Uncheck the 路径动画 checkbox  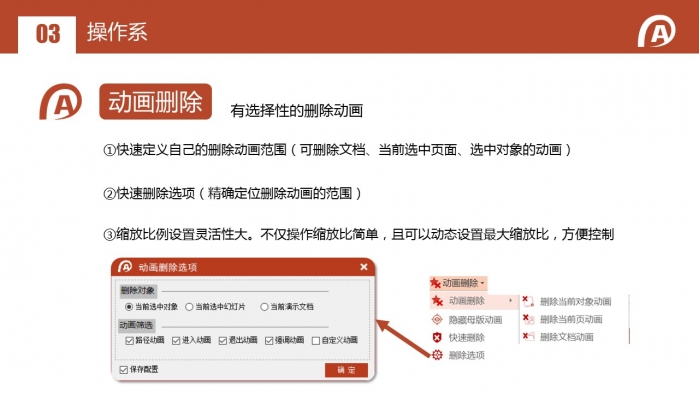129,341
